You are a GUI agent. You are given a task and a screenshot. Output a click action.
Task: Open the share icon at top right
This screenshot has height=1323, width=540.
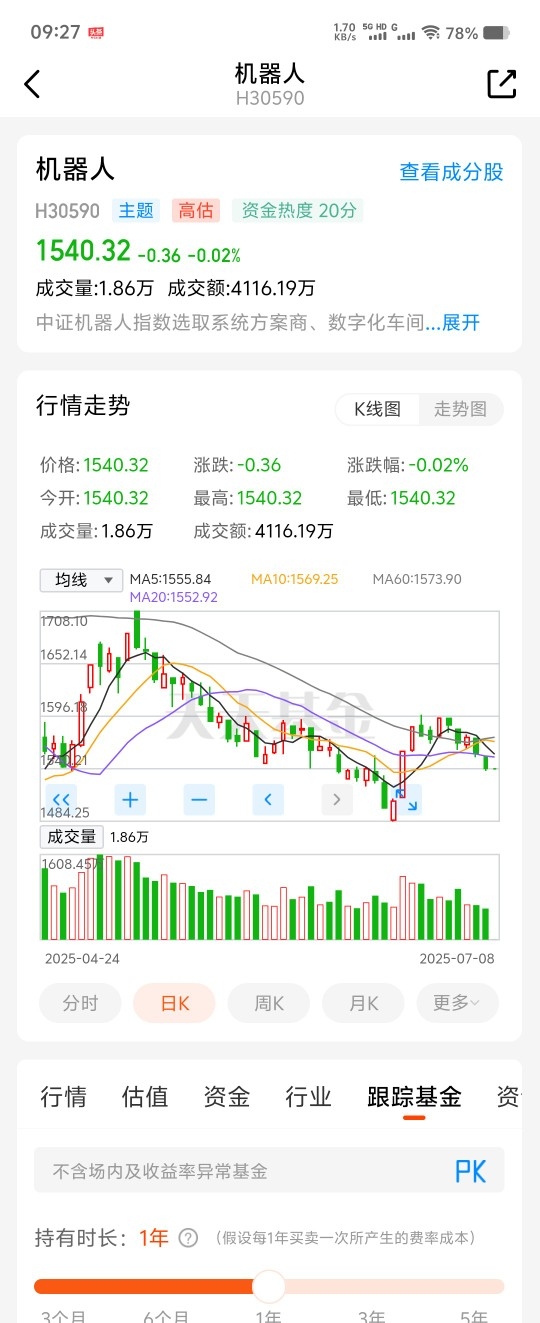[501, 84]
